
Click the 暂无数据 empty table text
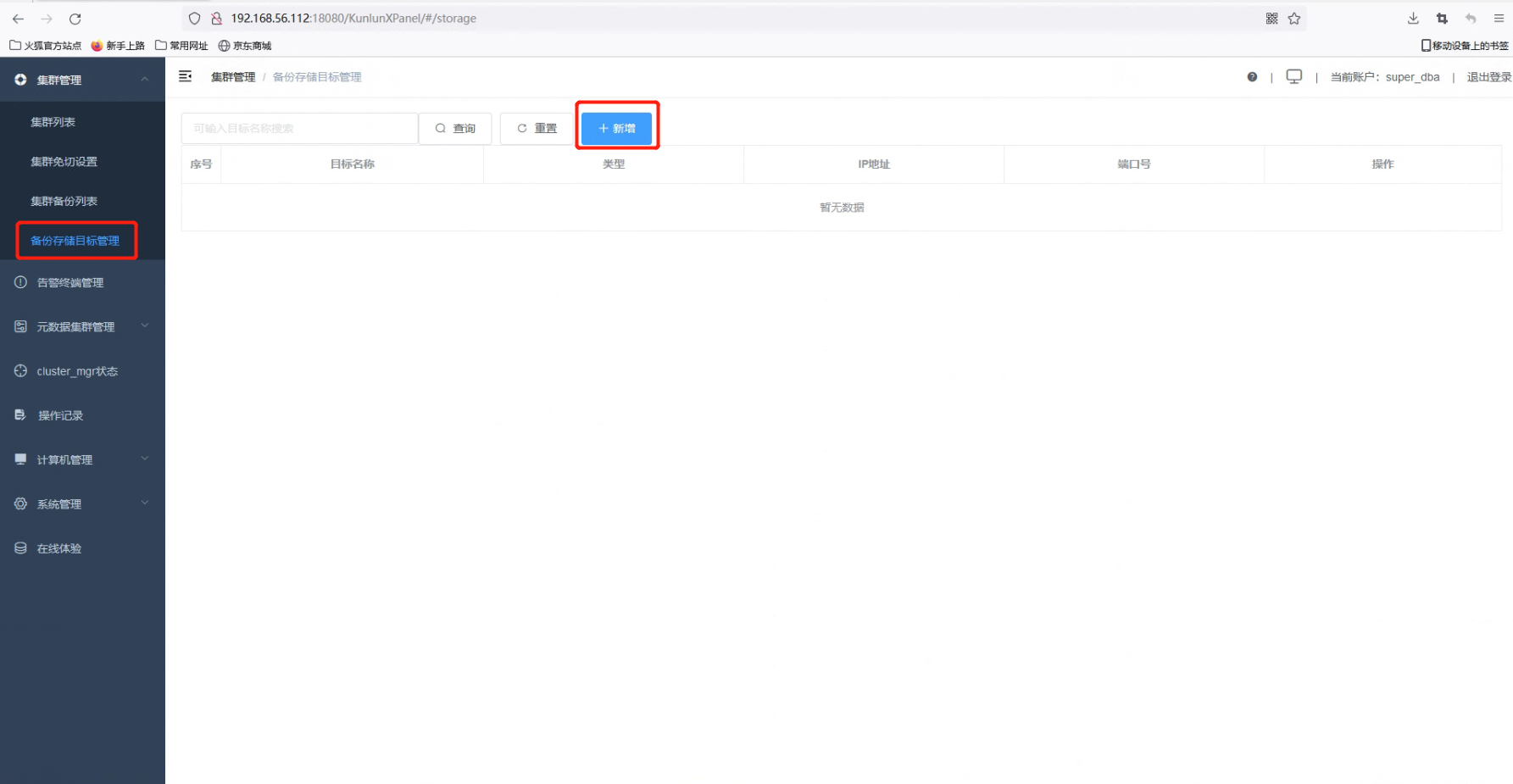(842, 208)
